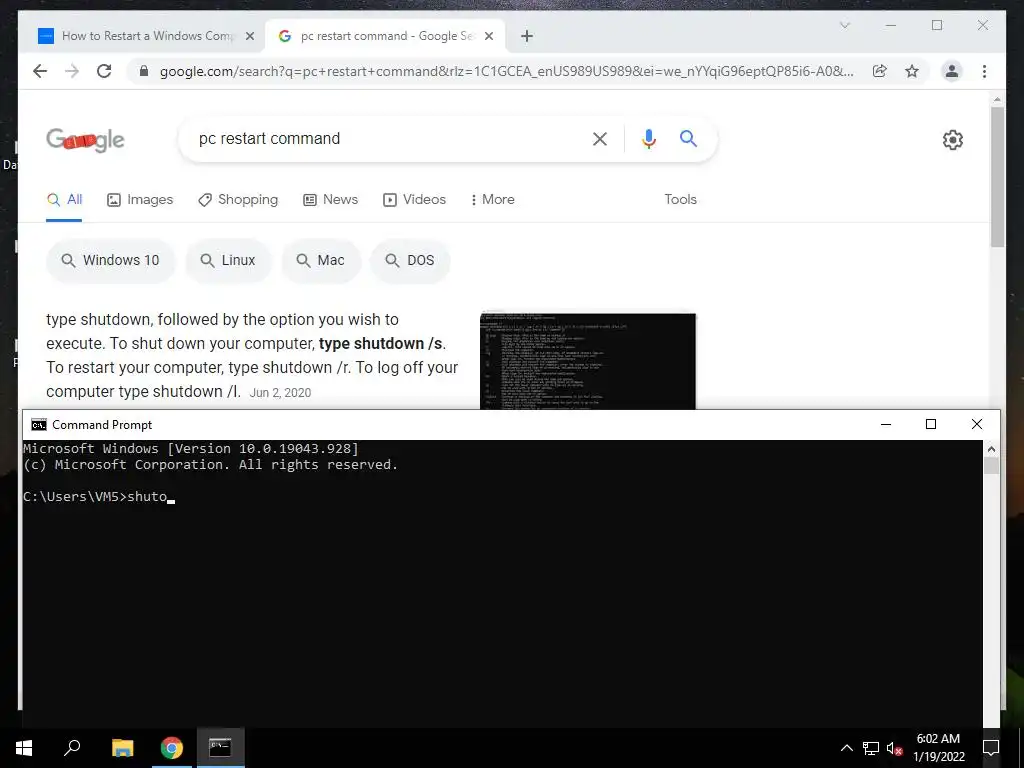Show hidden system tray icons chevron

pos(846,748)
